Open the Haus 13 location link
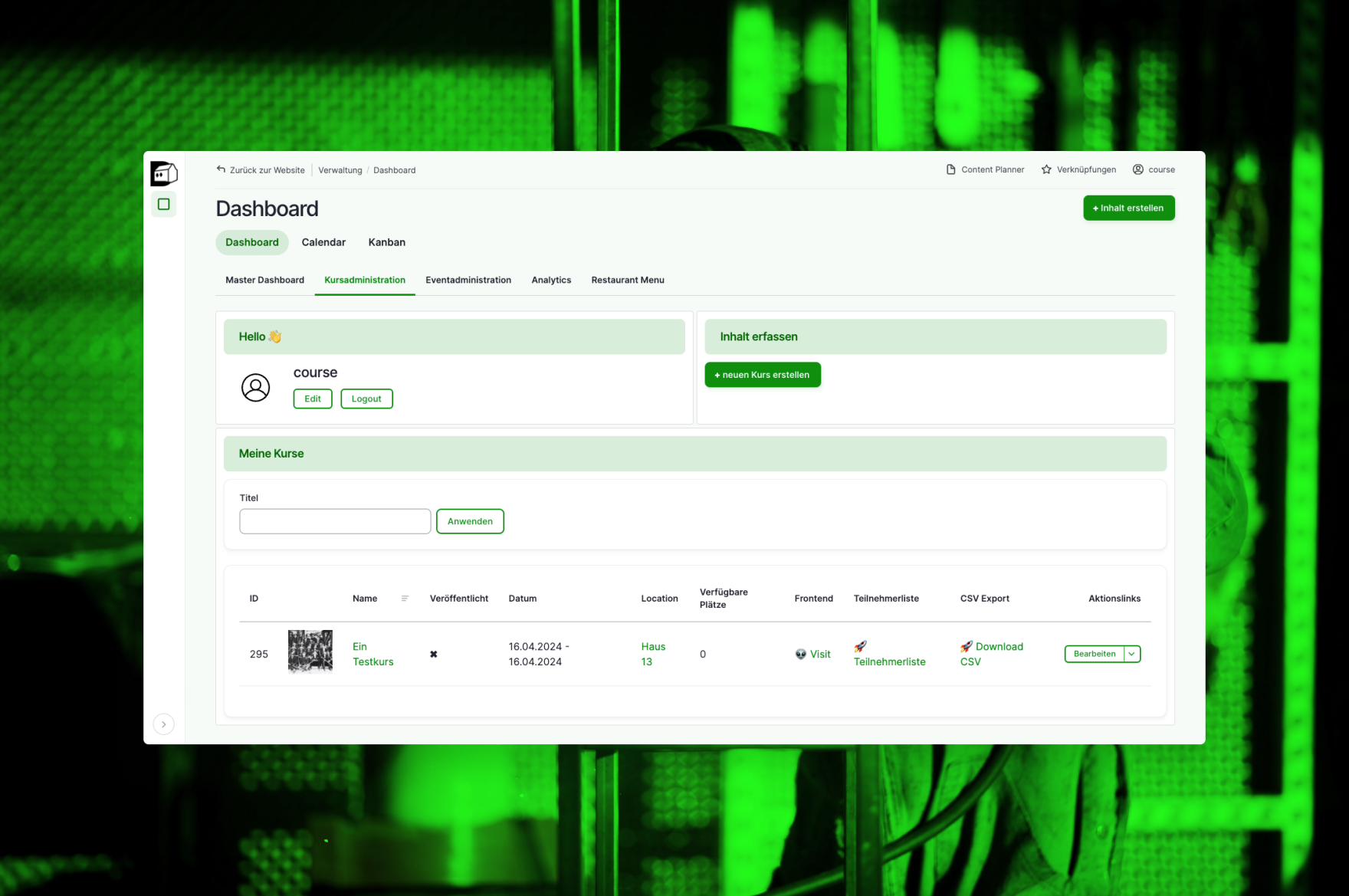This screenshot has height=896, width=1349. (x=652, y=654)
